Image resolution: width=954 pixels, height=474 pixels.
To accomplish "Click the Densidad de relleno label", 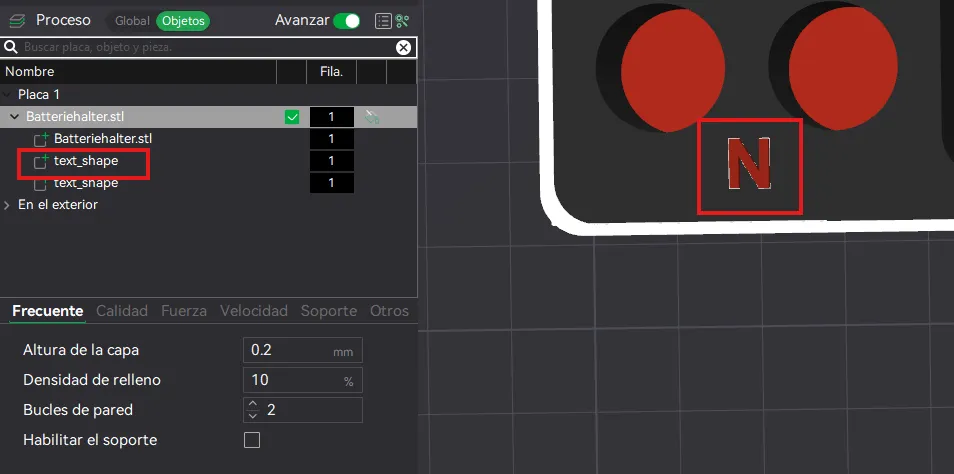I will [92, 380].
